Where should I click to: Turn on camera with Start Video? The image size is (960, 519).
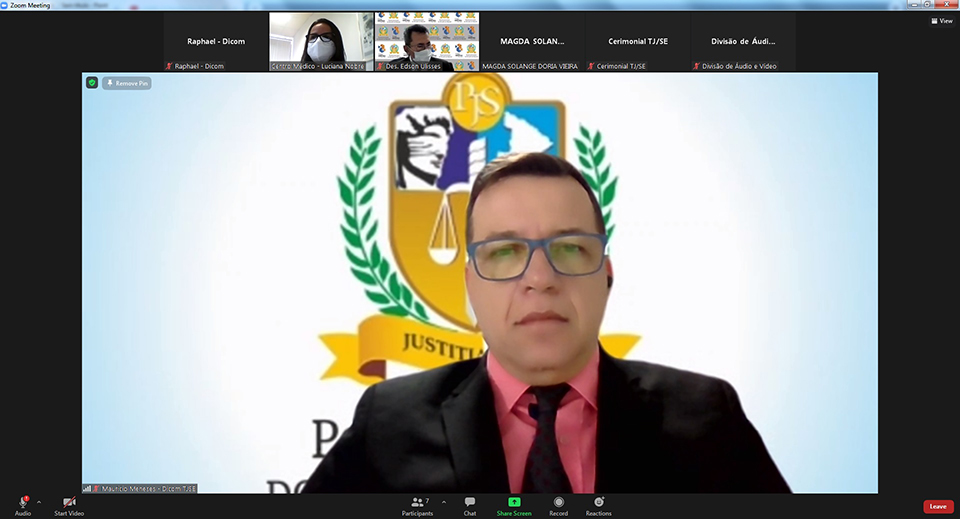click(69, 502)
